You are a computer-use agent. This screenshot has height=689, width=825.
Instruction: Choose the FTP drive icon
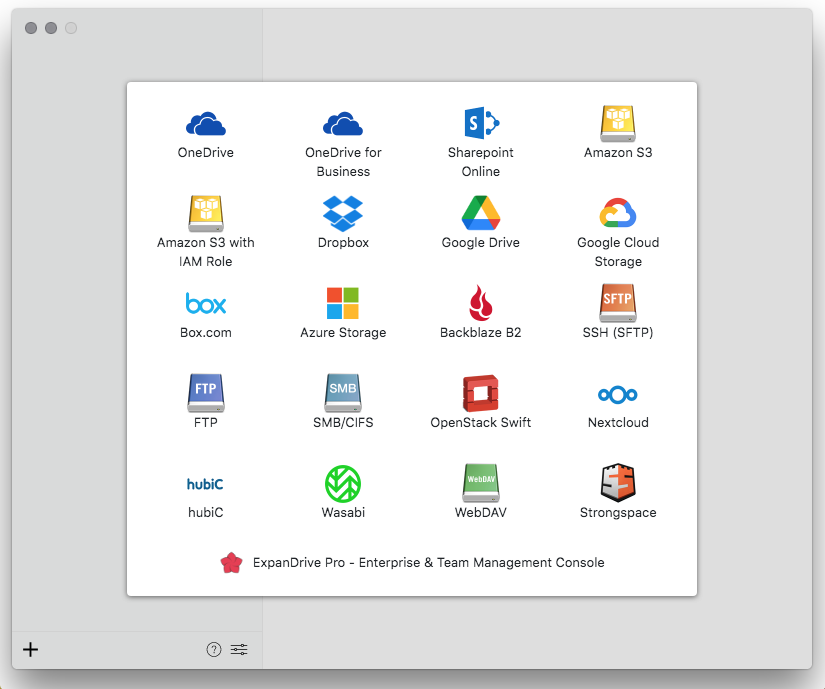[206, 394]
